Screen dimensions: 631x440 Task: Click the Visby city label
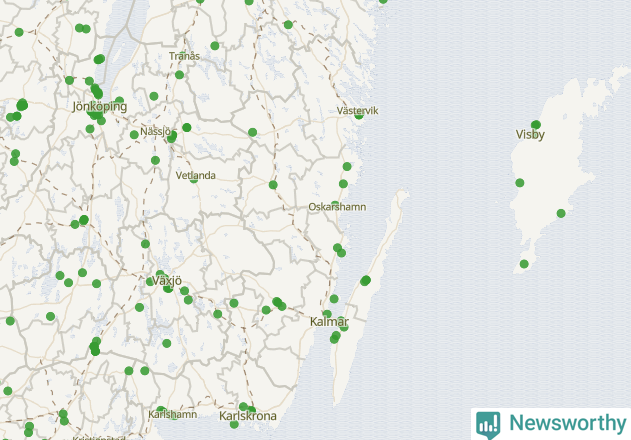tap(530, 134)
